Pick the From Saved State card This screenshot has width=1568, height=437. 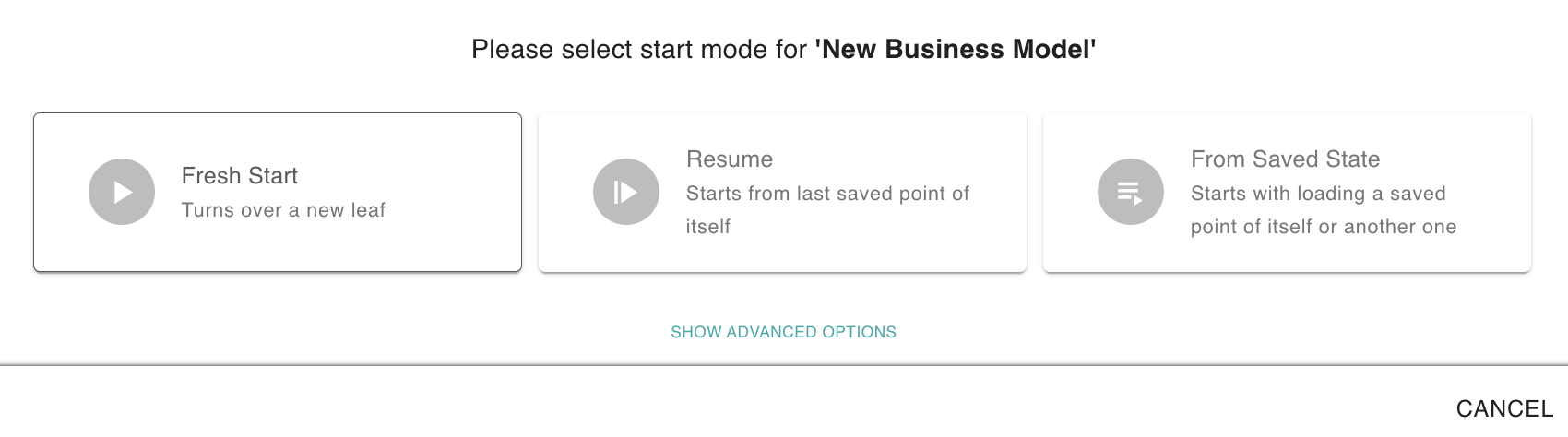click(x=1287, y=192)
